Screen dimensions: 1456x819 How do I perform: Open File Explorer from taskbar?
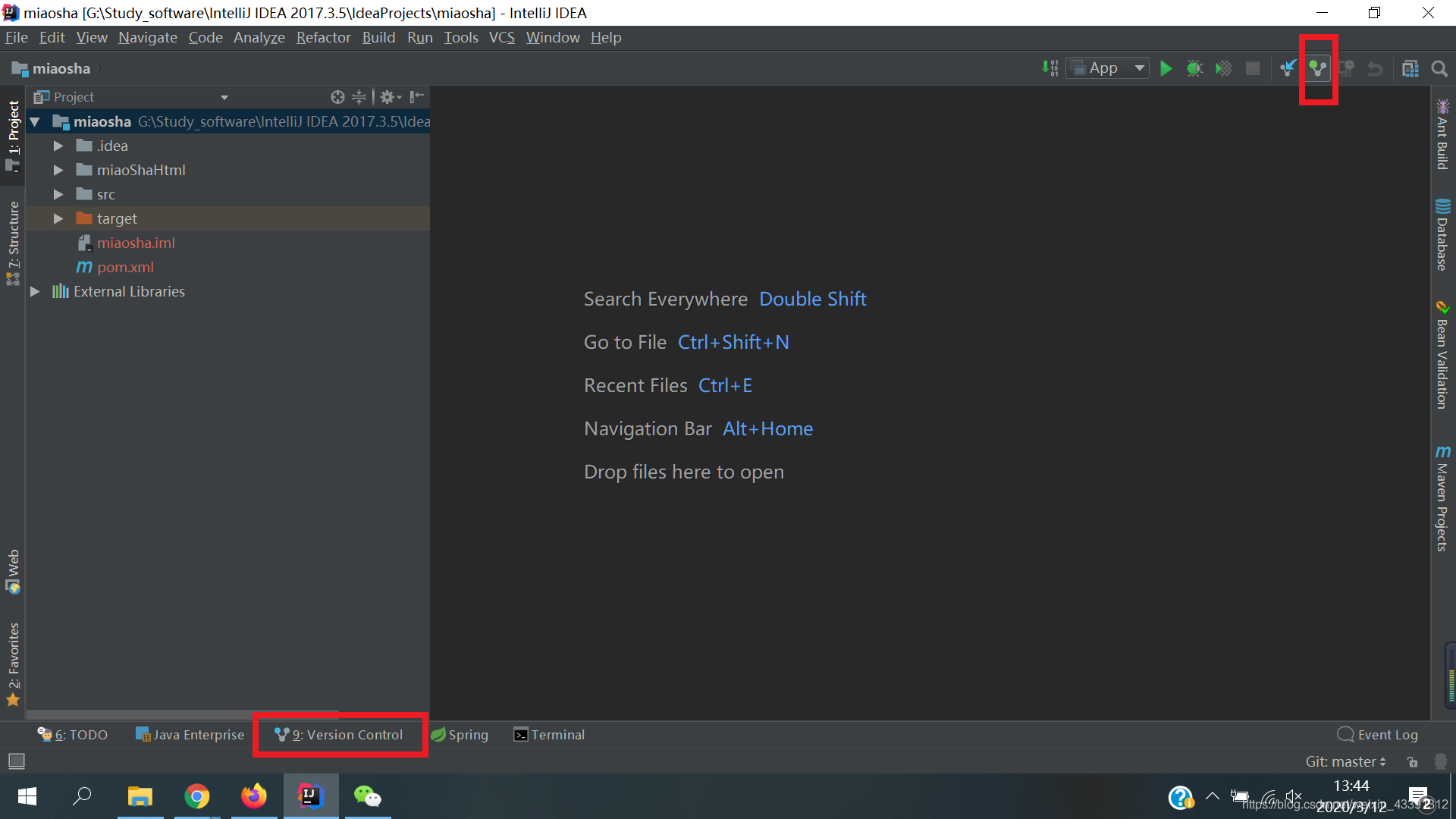[140, 796]
